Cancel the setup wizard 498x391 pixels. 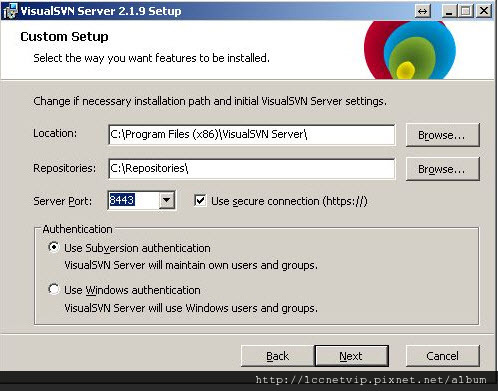pyautogui.click(x=443, y=356)
